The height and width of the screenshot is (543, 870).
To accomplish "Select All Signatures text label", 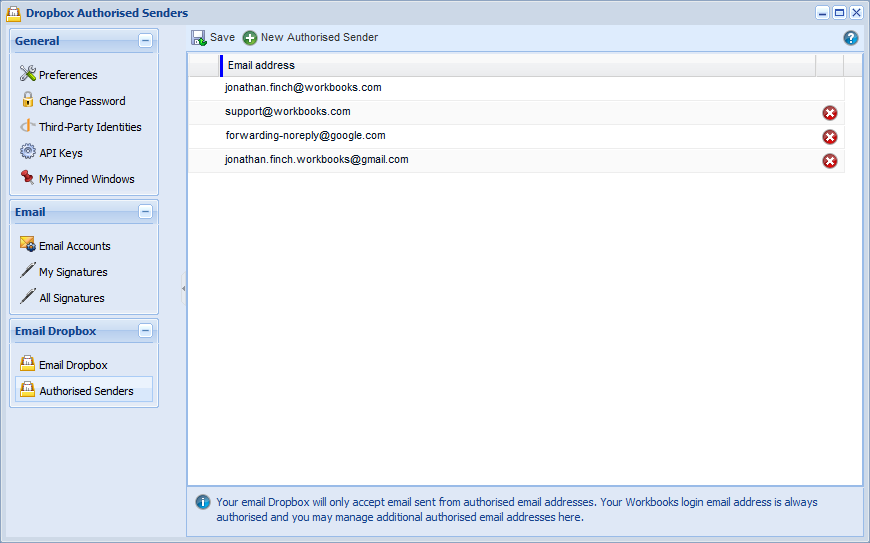I will point(72,298).
